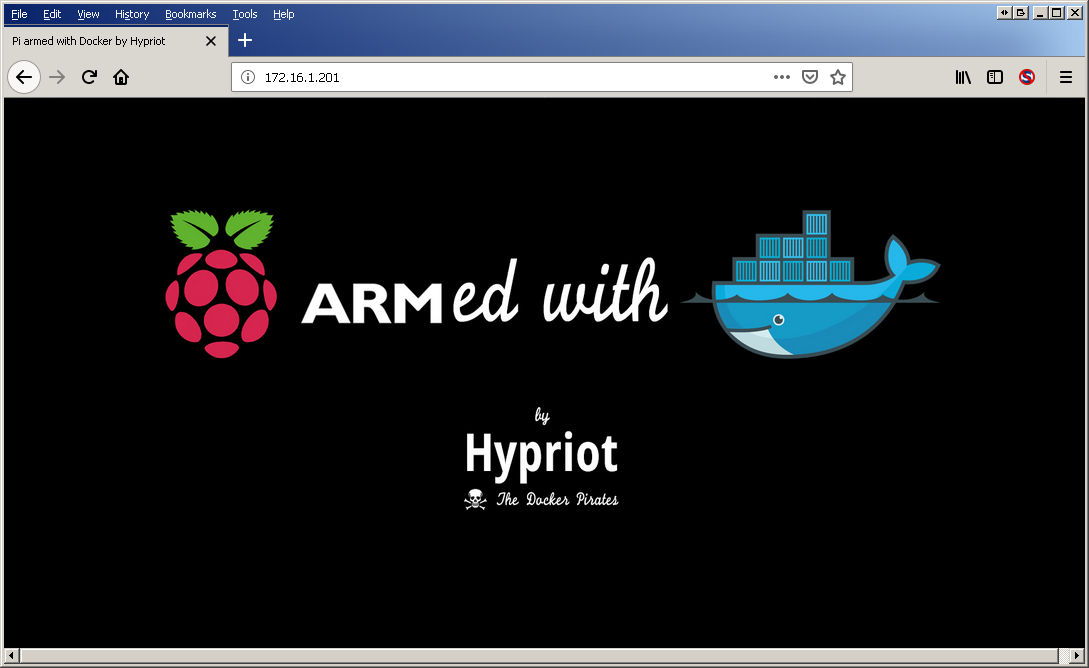The image size is (1089, 668).
Task: Toggle the sidebar view
Action: coord(995,77)
